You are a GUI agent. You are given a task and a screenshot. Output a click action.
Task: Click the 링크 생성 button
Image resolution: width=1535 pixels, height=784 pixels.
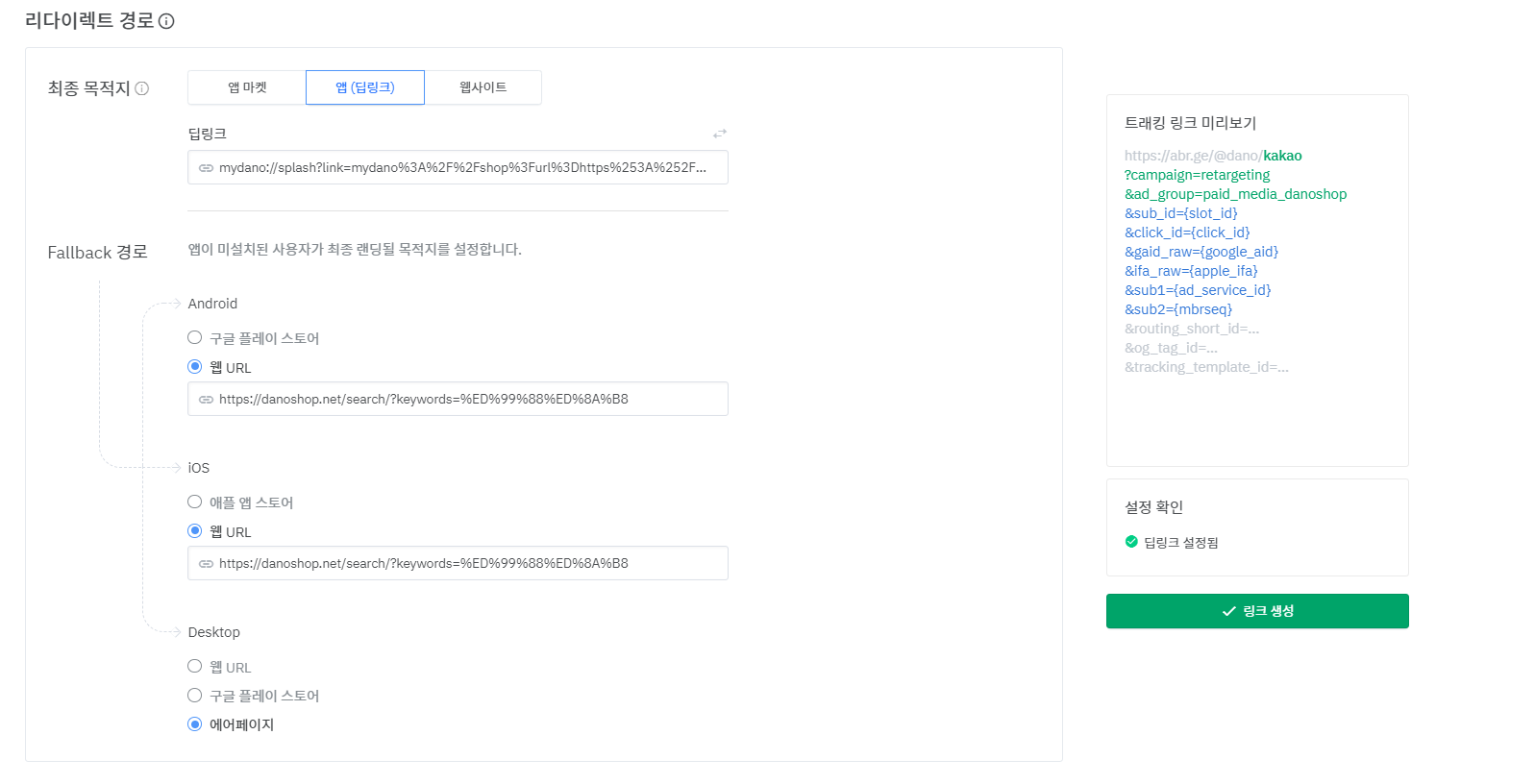[1257, 611]
